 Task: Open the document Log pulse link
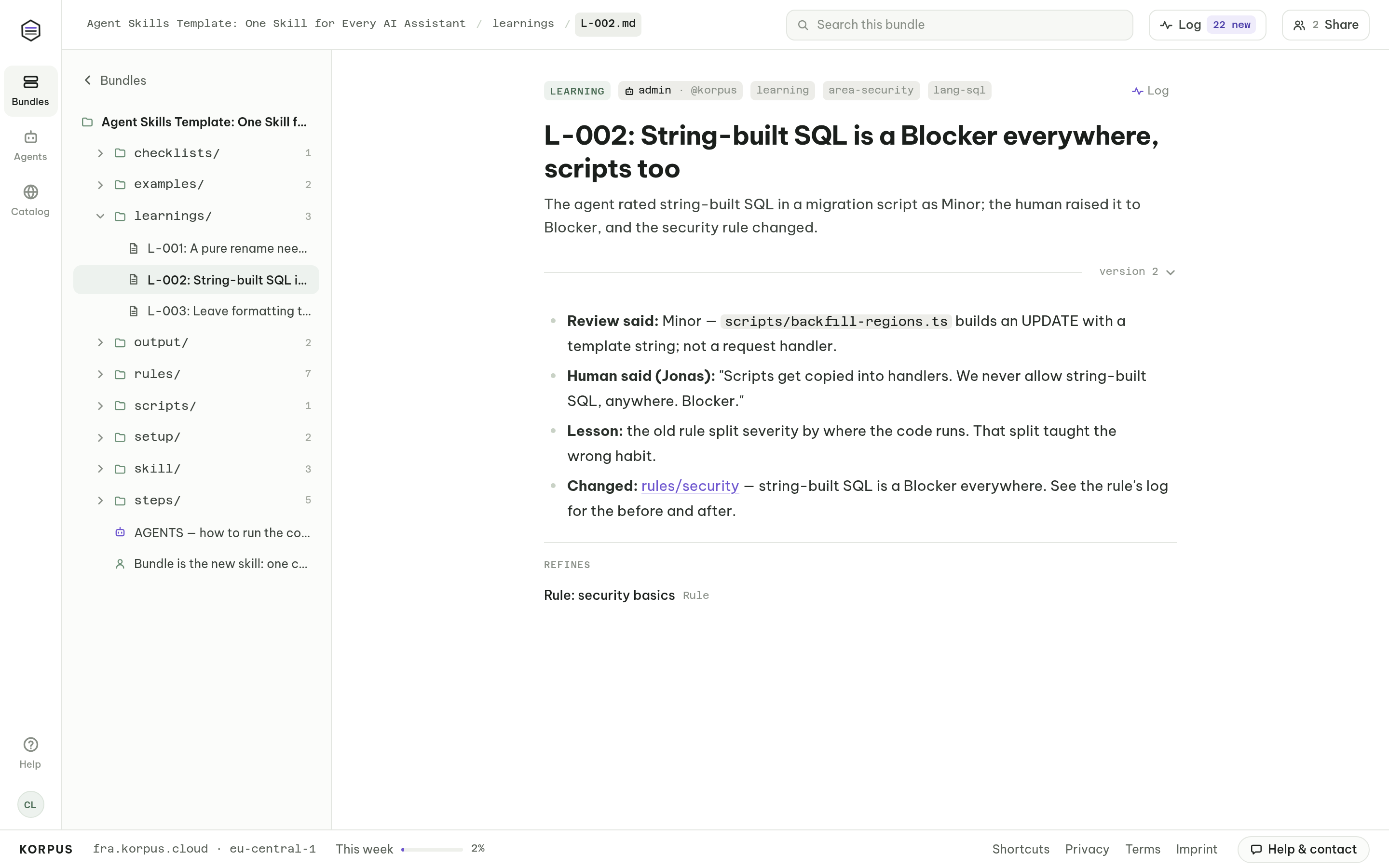click(1150, 91)
